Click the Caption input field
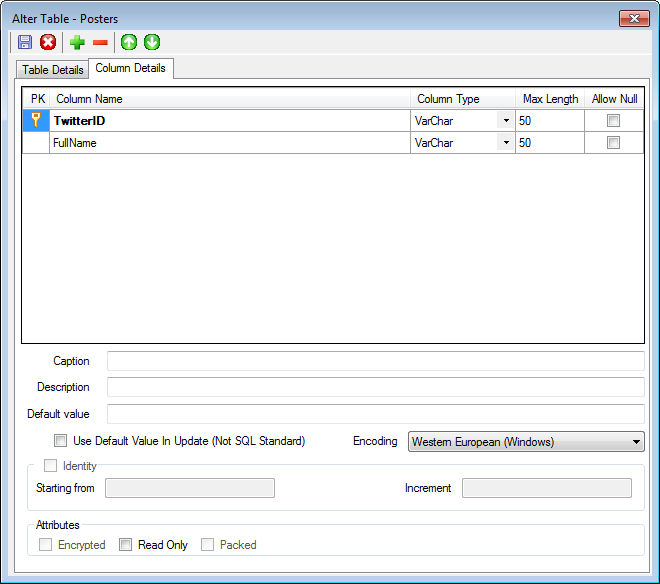Screen dimensions: 660x584 375,361
